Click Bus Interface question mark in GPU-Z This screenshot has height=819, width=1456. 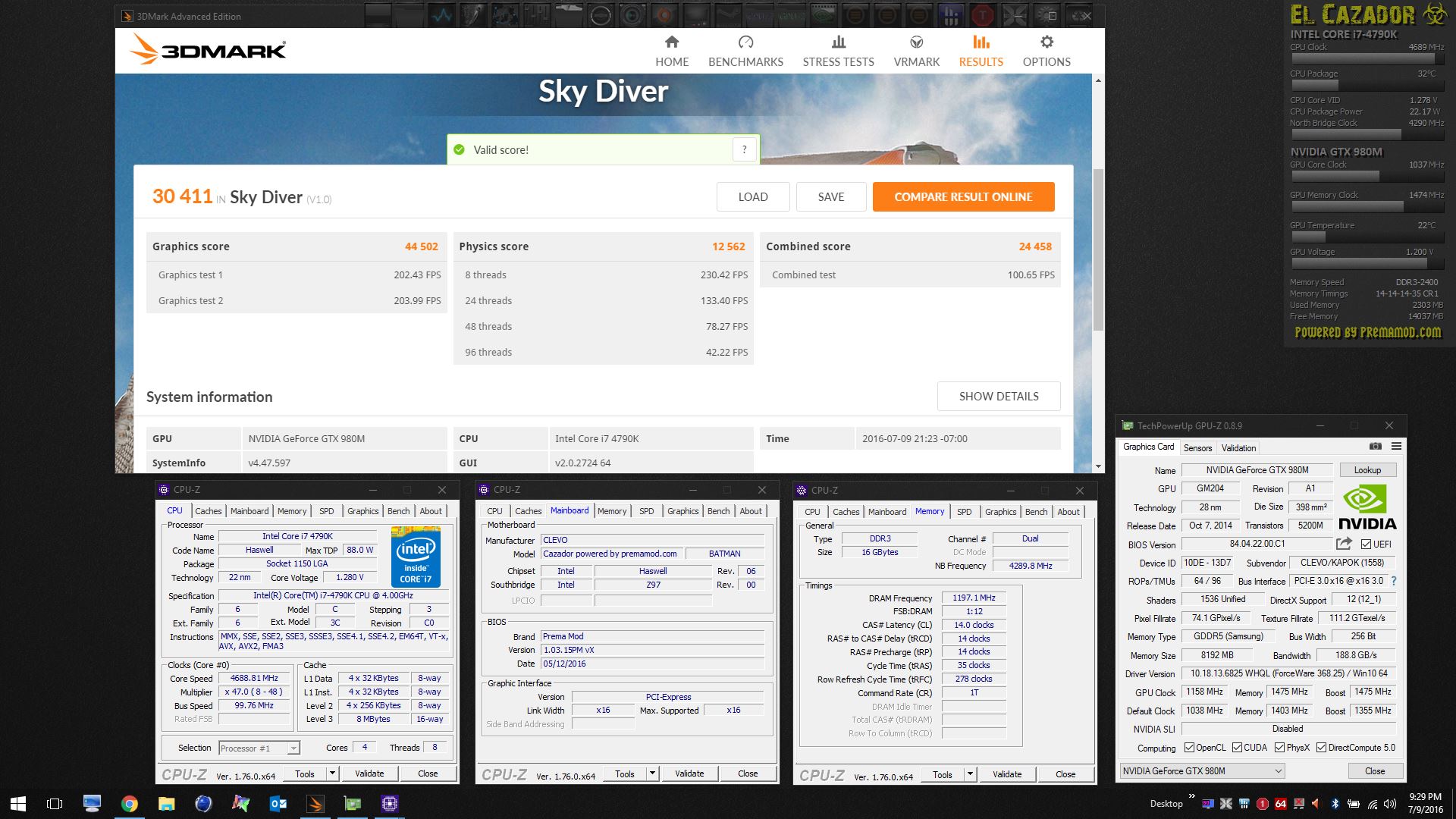click(1394, 581)
